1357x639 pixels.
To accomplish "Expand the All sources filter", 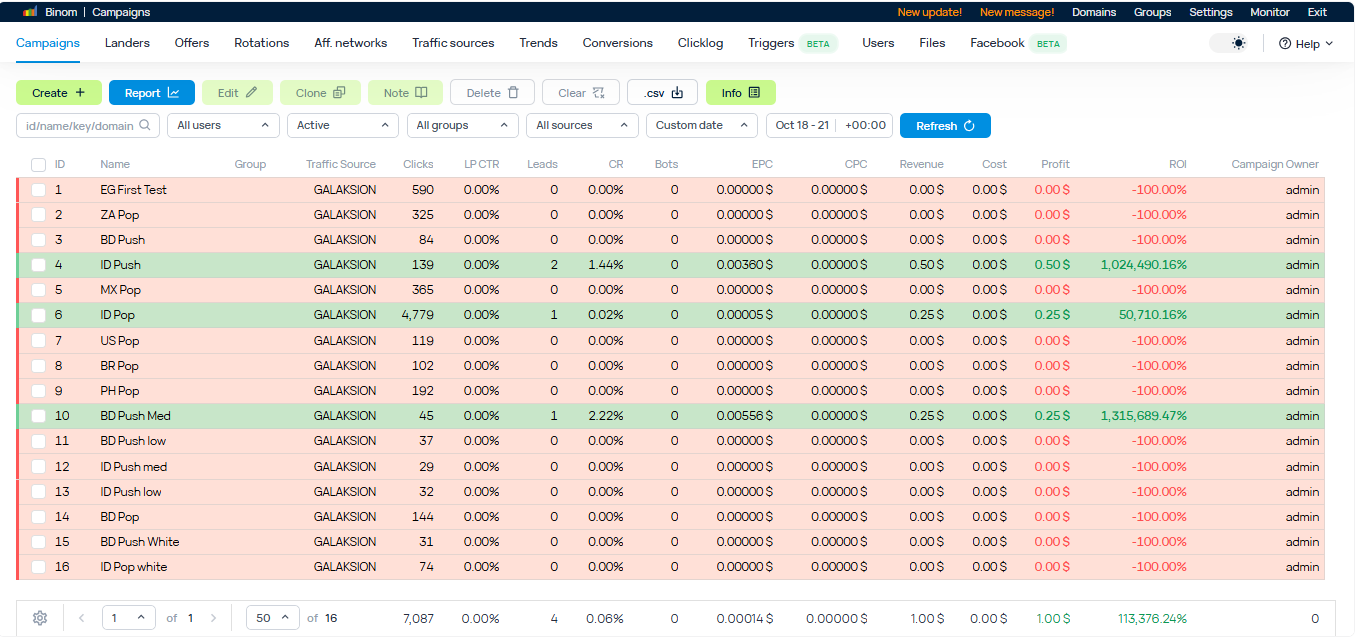I will coord(583,125).
